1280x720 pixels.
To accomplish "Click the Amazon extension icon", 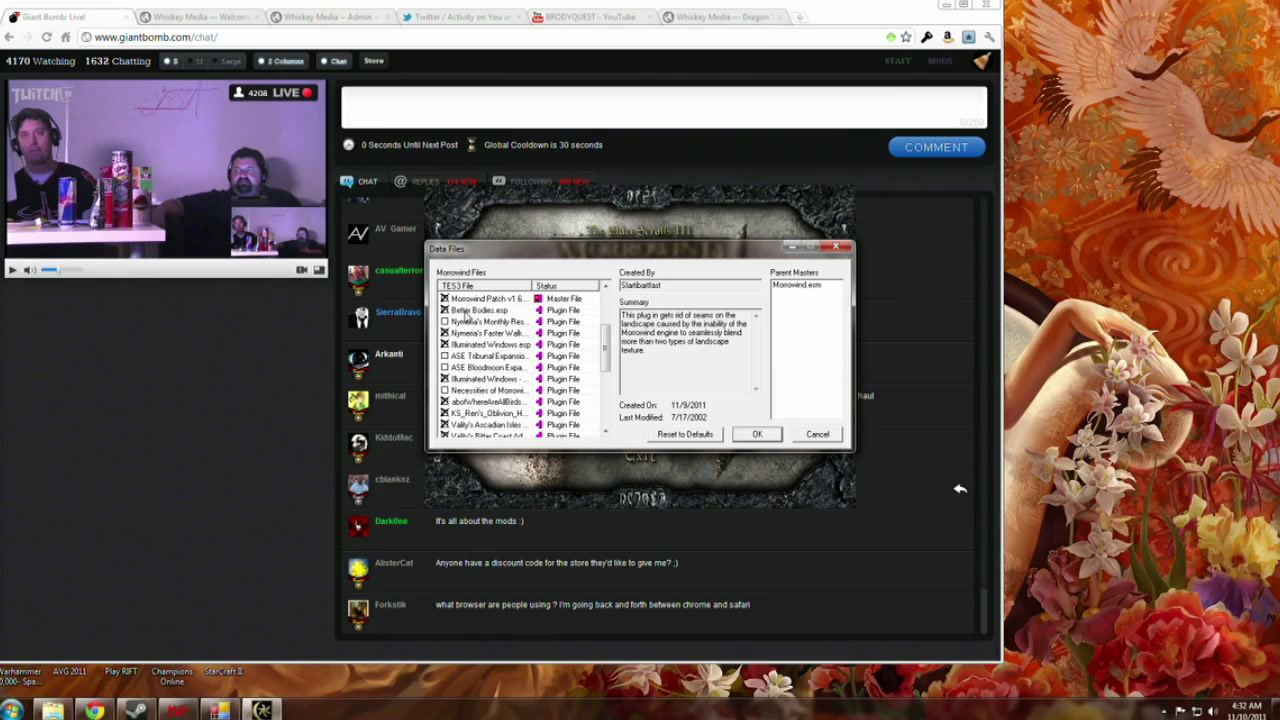I will (x=948, y=37).
